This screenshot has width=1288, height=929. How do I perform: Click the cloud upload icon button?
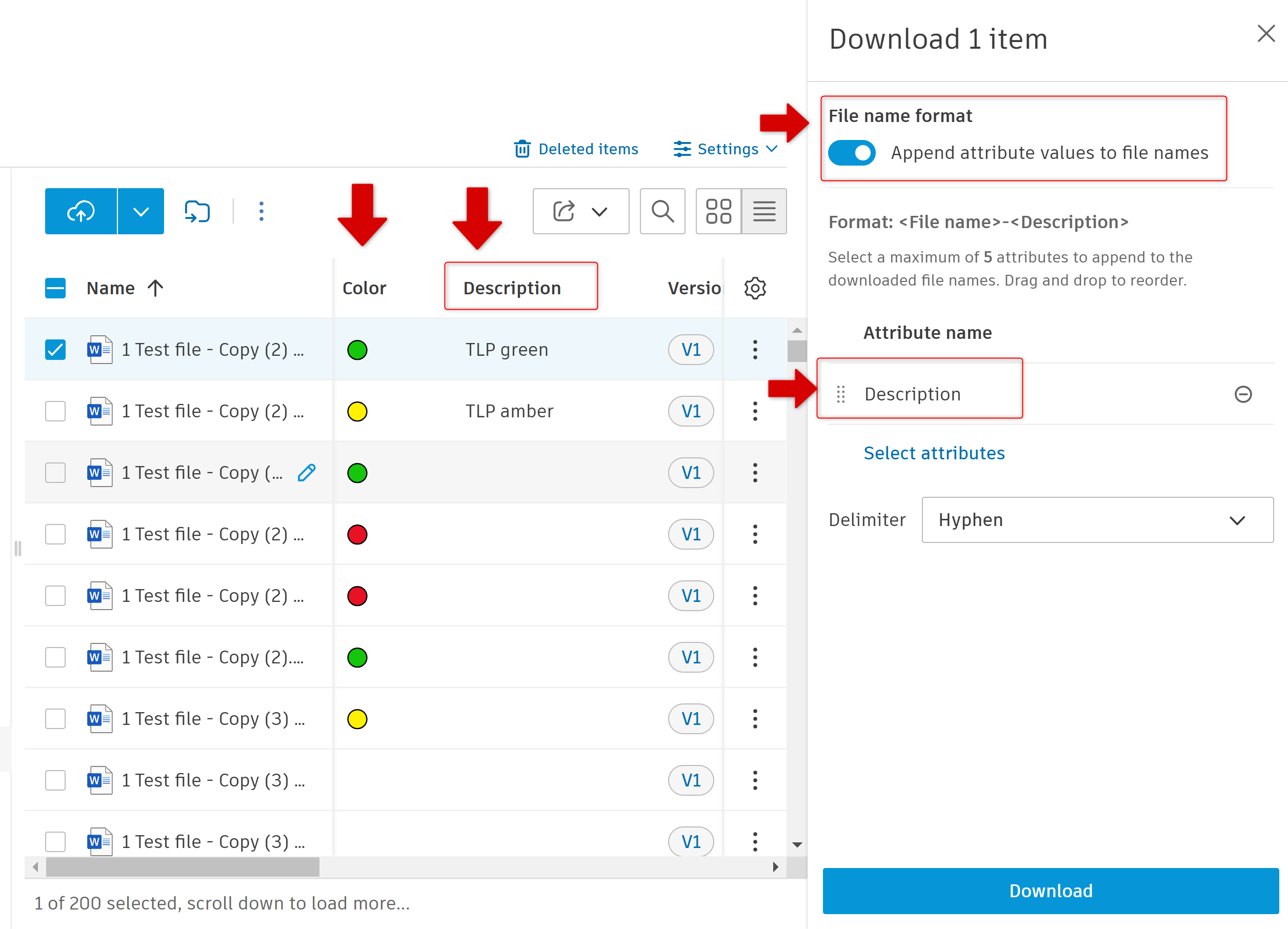[80, 211]
